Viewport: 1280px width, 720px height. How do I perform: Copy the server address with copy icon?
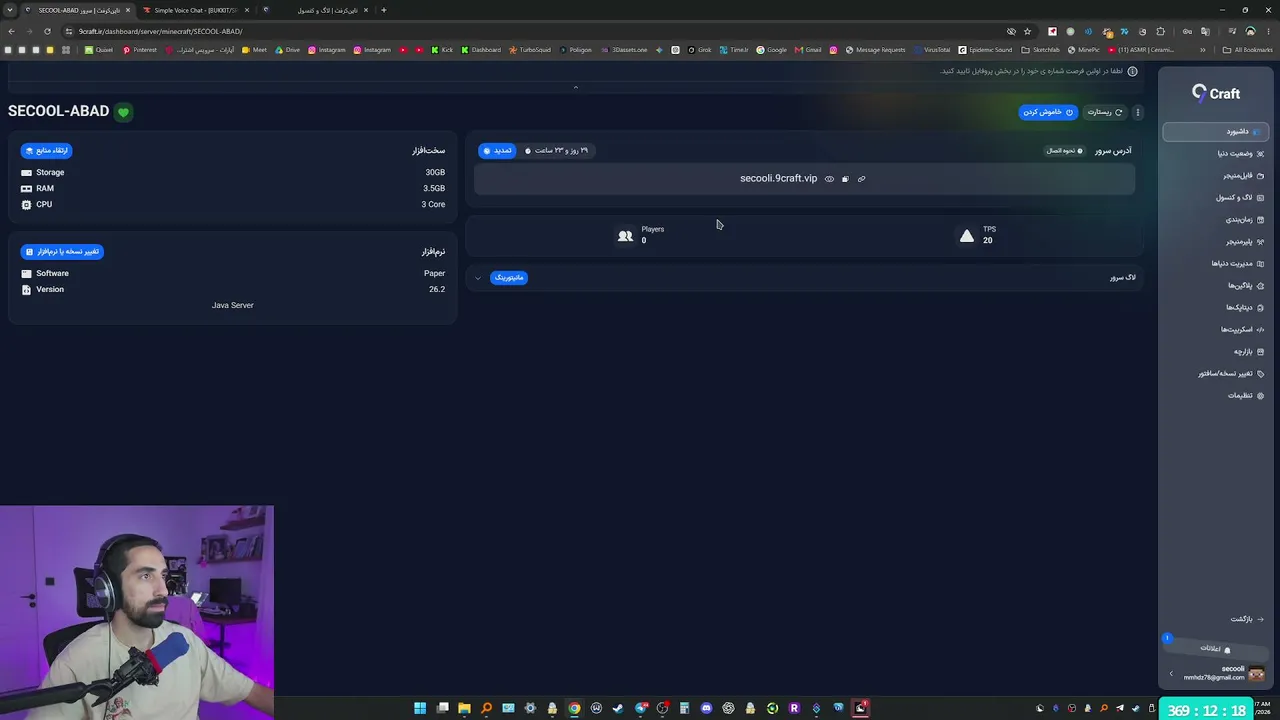point(845,179)
